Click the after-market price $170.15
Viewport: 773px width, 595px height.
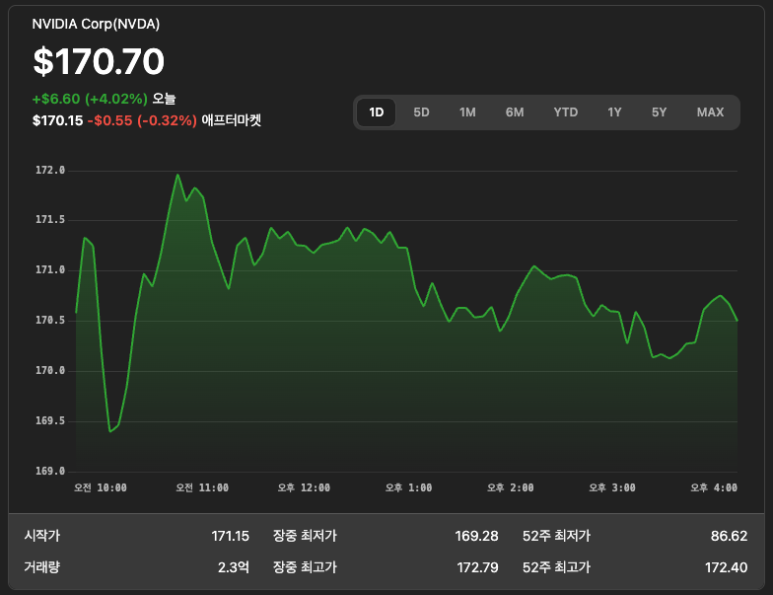coord(58,120)
